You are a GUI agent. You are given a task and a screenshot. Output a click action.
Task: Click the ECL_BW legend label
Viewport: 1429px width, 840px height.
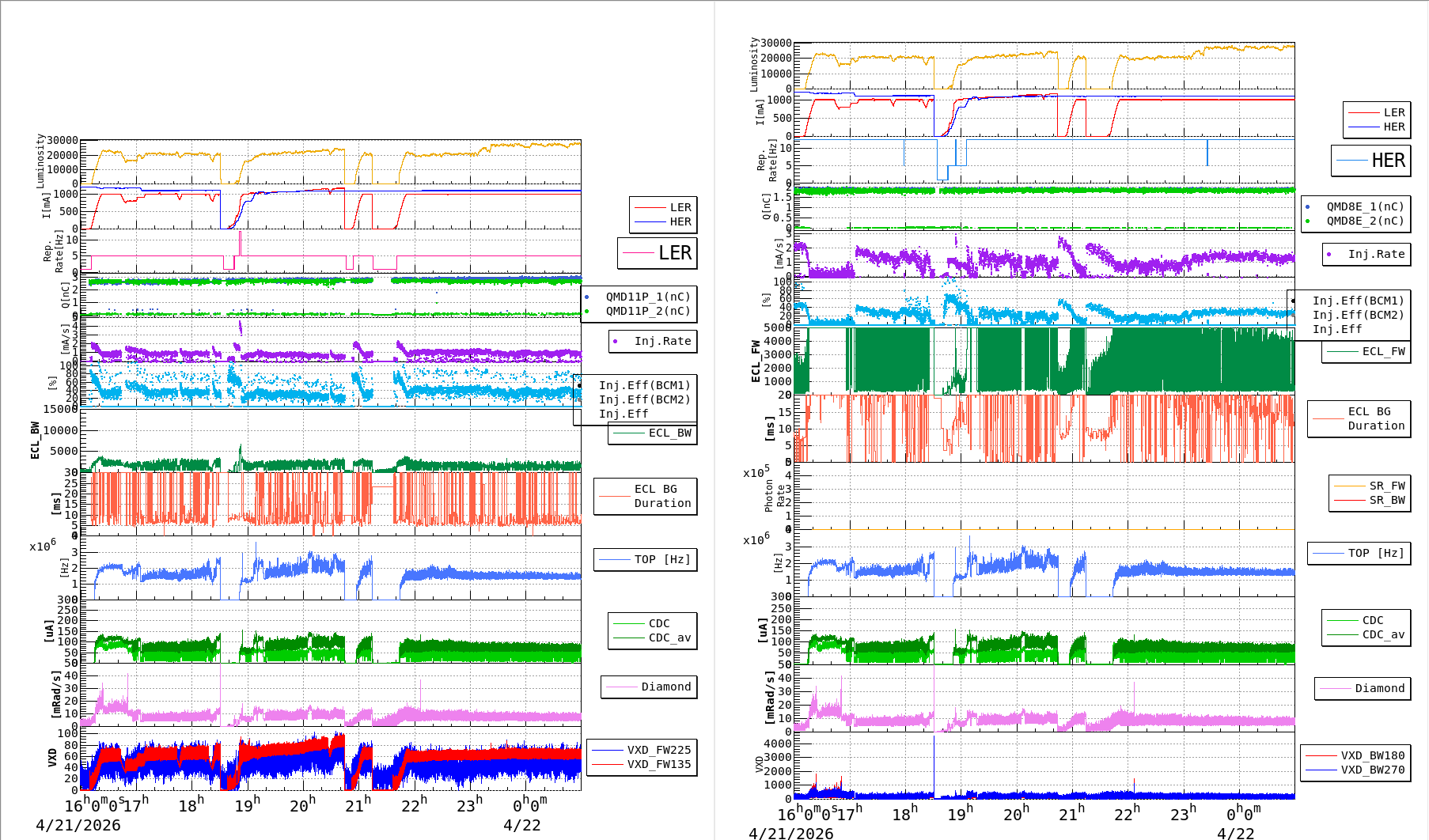669,433
